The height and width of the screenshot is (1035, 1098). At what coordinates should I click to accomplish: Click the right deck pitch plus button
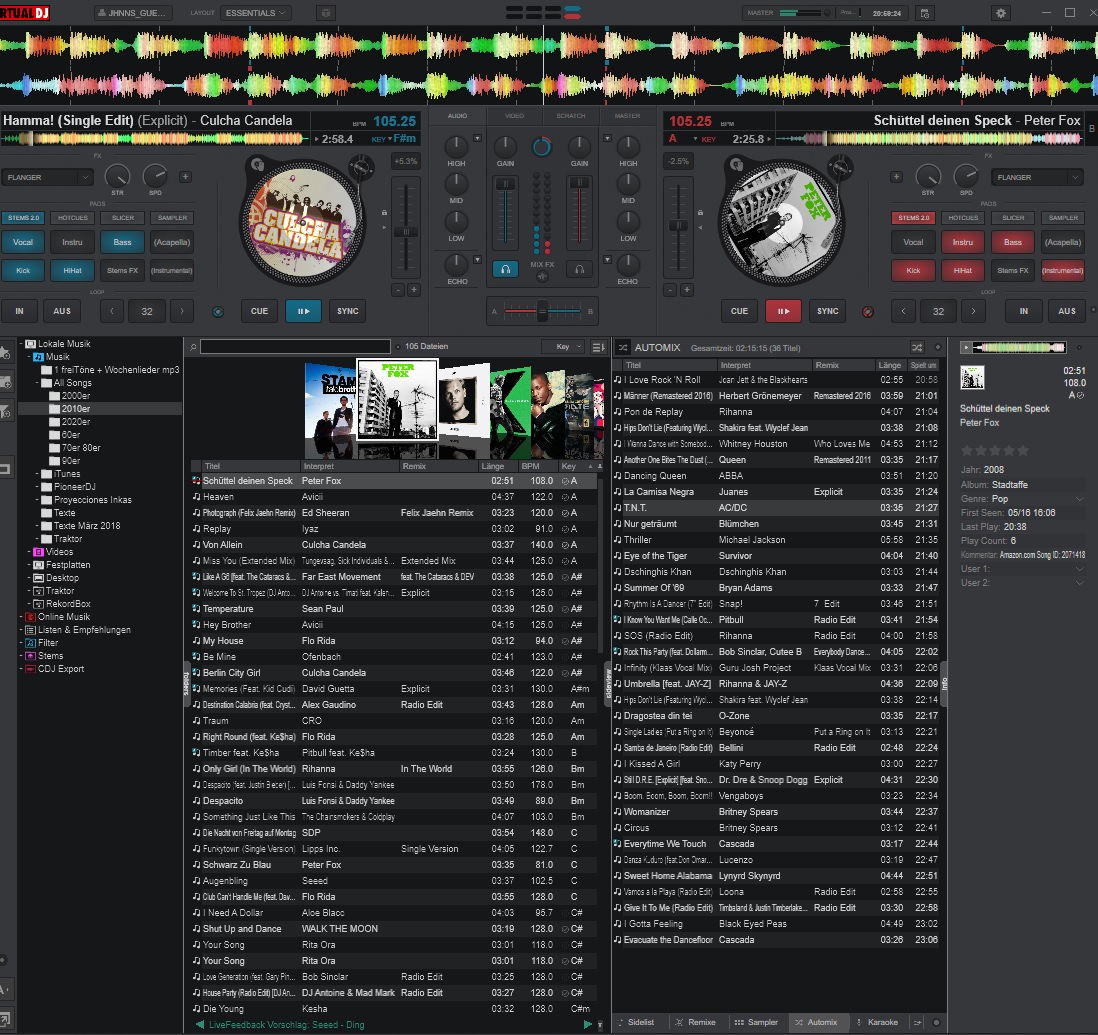coord(687,289)
